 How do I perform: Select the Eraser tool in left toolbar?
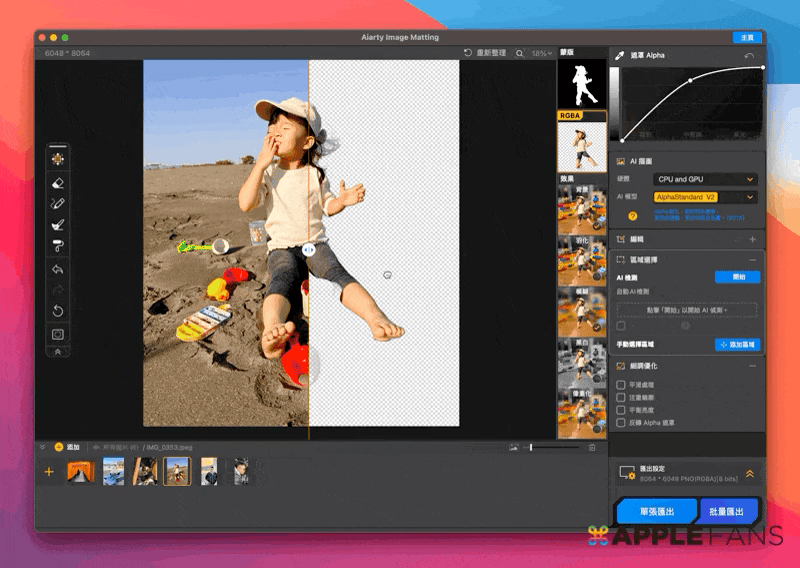[x=58, y=182]
